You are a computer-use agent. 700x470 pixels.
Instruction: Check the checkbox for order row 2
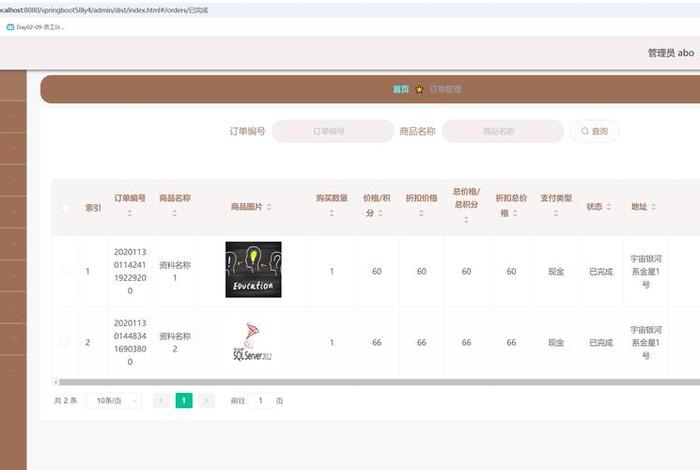(64, 342)
